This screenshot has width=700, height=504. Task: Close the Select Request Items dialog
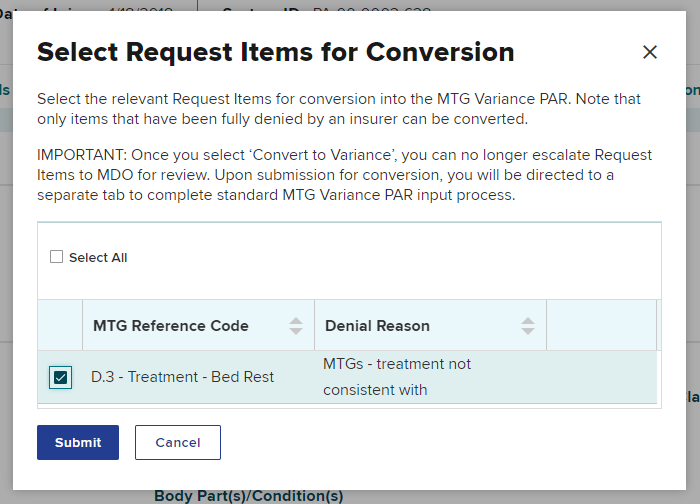pos(650,52)
